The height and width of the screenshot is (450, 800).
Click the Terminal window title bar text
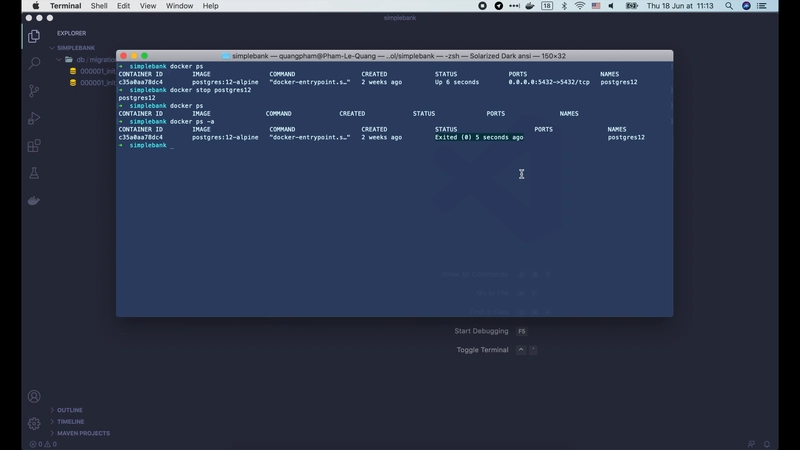click(398, 56)
